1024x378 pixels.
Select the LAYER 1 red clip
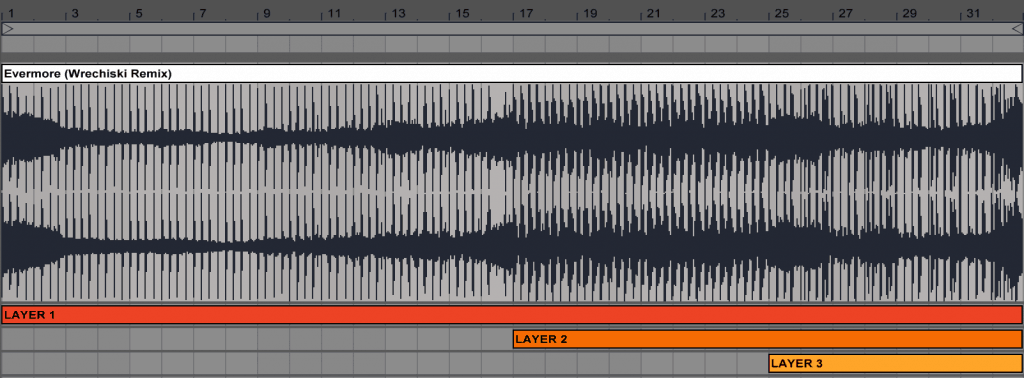point(512,315)
